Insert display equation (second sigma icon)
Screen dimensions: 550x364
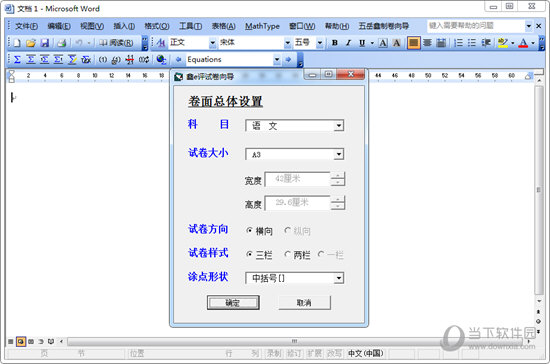pos(31,60)
